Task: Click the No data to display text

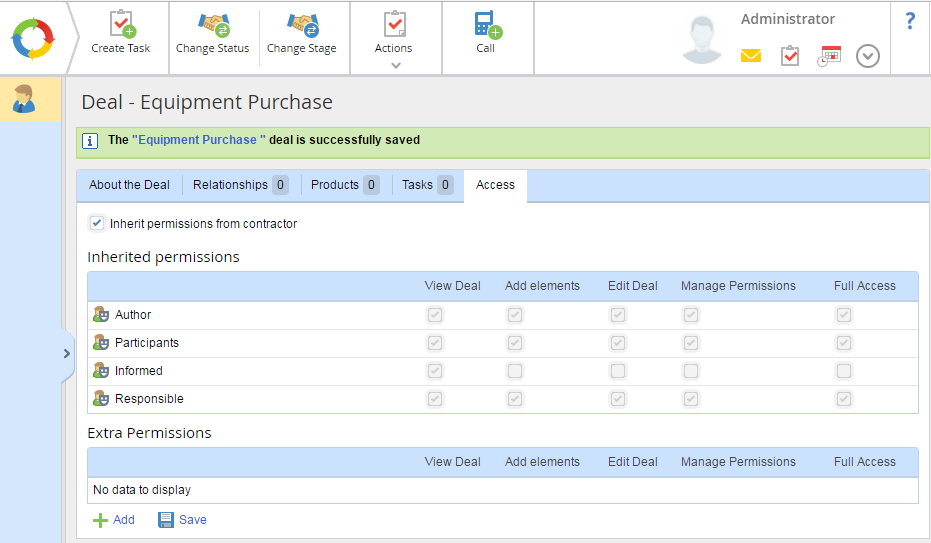Action: tap(142, 490)
